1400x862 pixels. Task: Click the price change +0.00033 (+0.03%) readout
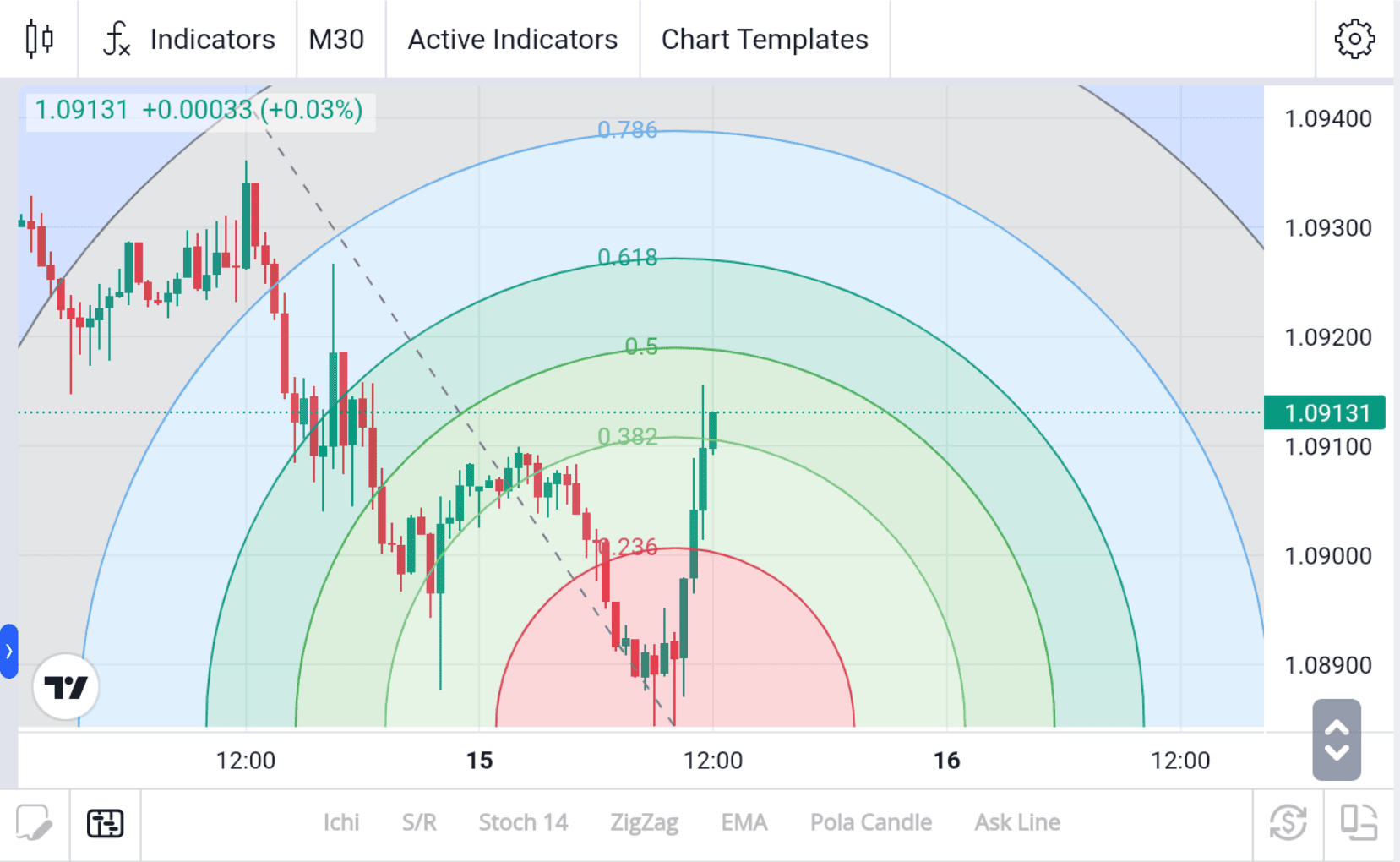(252, 110)
